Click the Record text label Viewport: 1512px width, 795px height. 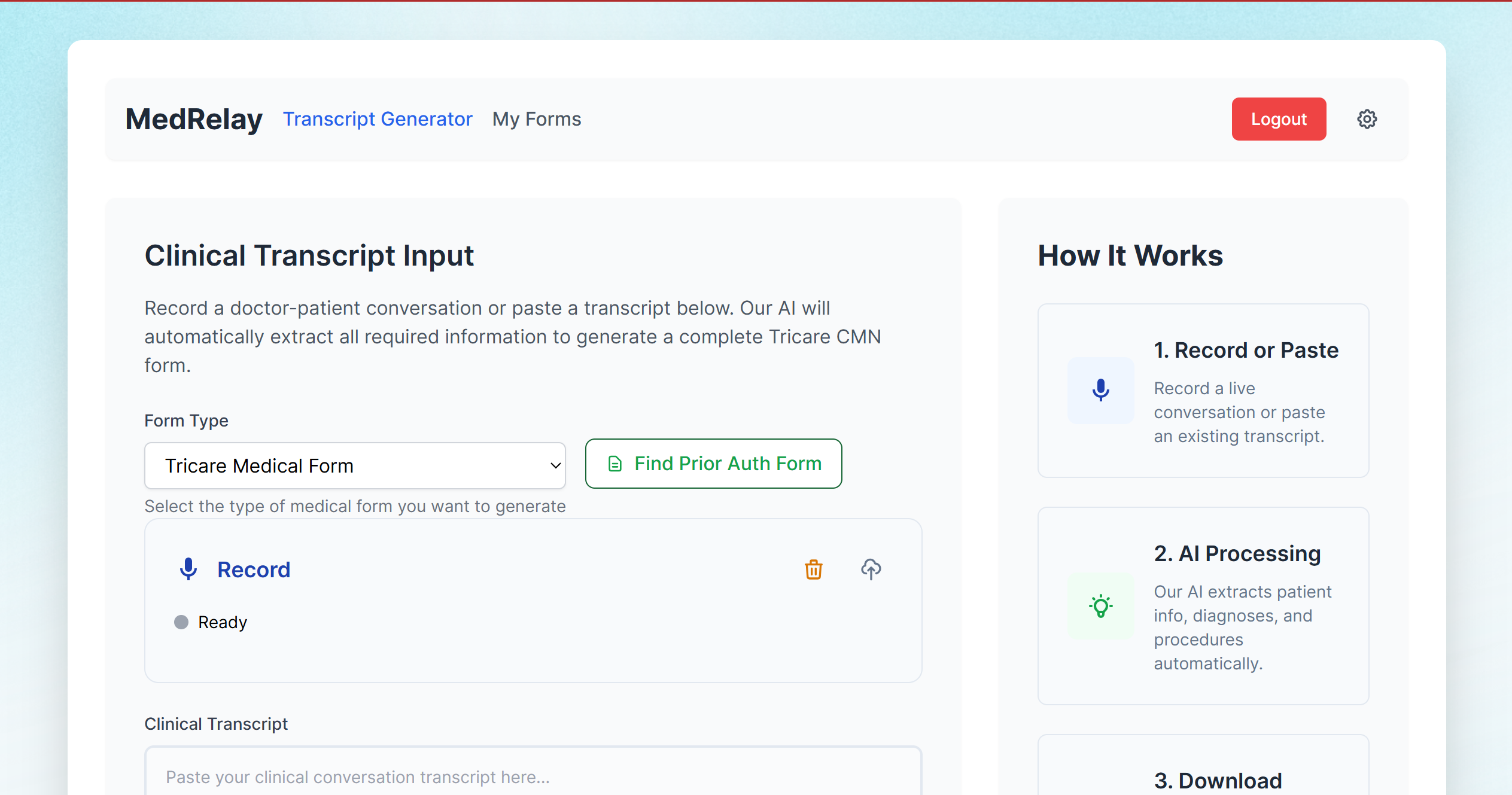click(x=254, y=569)
